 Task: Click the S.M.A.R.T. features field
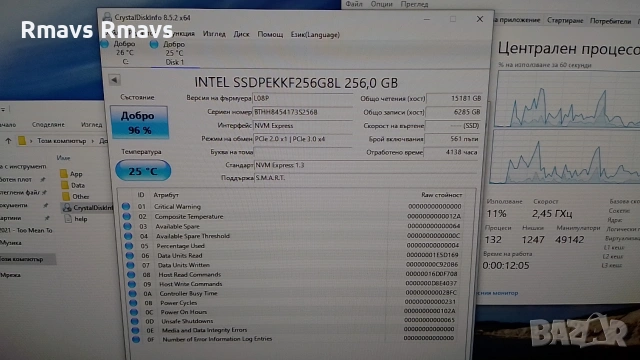366,178
